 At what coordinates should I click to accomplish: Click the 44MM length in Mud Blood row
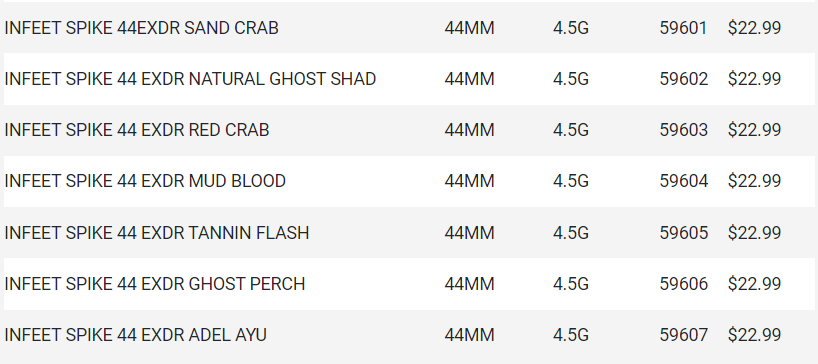click(x=470, y=181)
